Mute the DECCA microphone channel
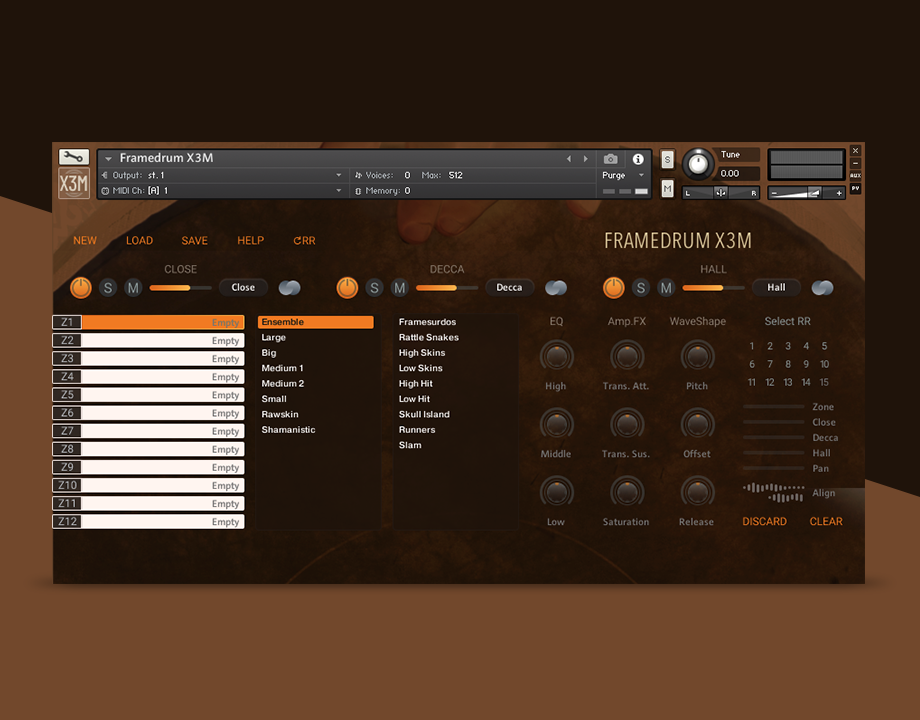Viewport: 920px width, 720px height. click(x=400, y=288)
